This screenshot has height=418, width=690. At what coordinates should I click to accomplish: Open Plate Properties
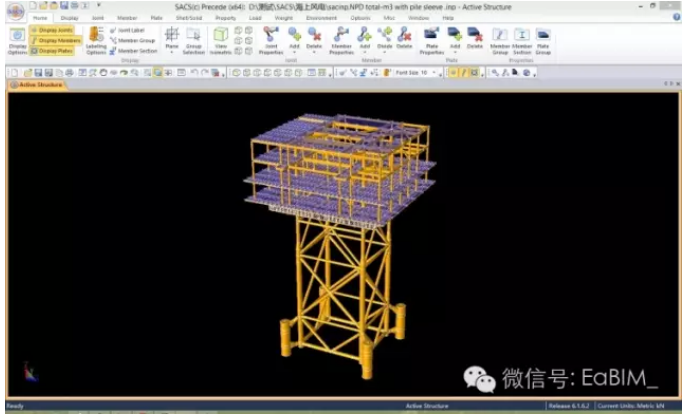click(x=432, y=41)
